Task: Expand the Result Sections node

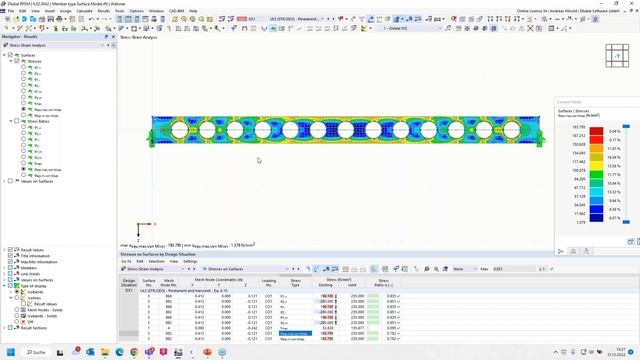Action: (4, 328)
